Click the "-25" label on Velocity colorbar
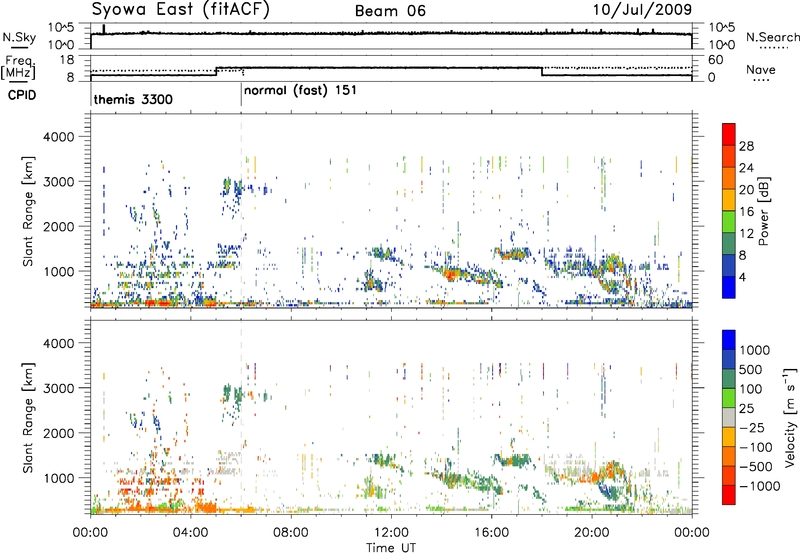 click(751, 428)
